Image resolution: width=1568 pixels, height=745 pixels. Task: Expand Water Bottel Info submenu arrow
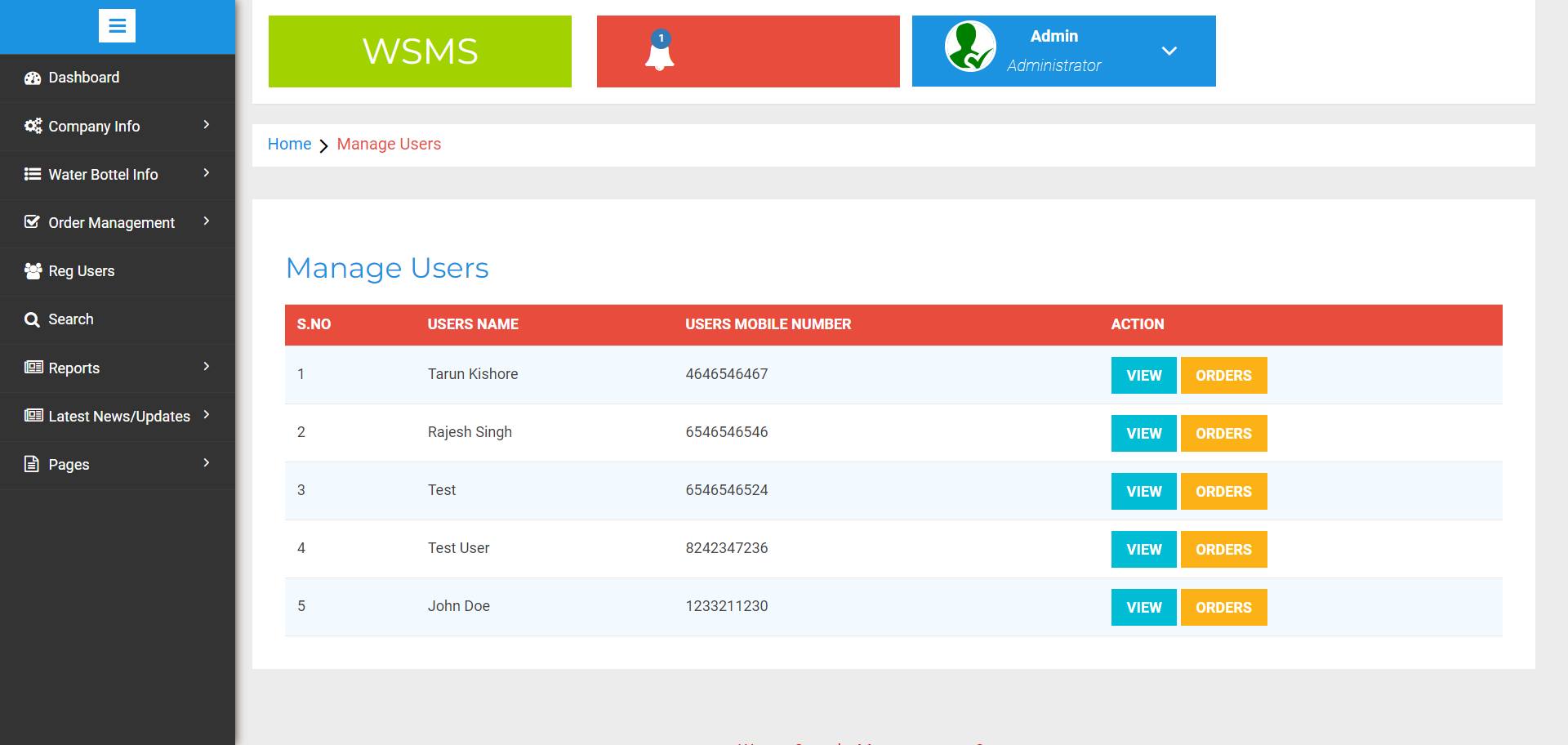coord(207,172)
